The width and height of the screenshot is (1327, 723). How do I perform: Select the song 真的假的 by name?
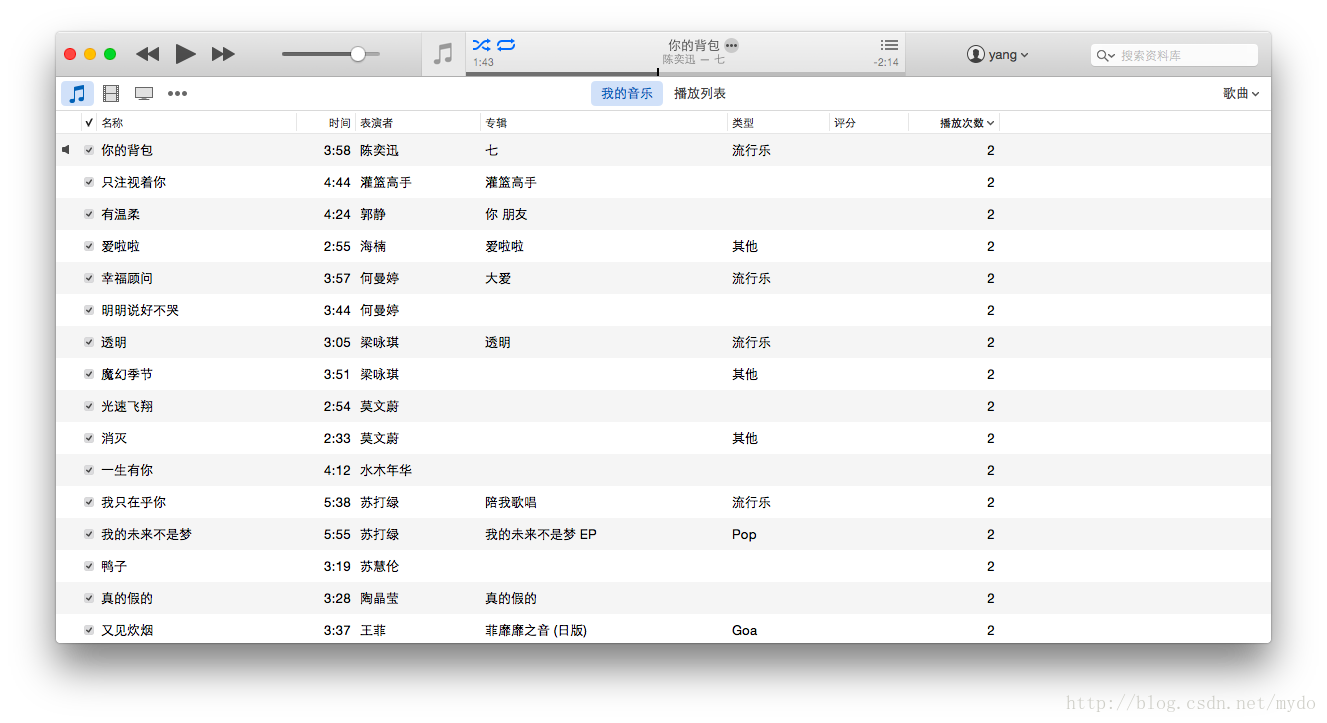pyautogui.click(x=127, y=598)
